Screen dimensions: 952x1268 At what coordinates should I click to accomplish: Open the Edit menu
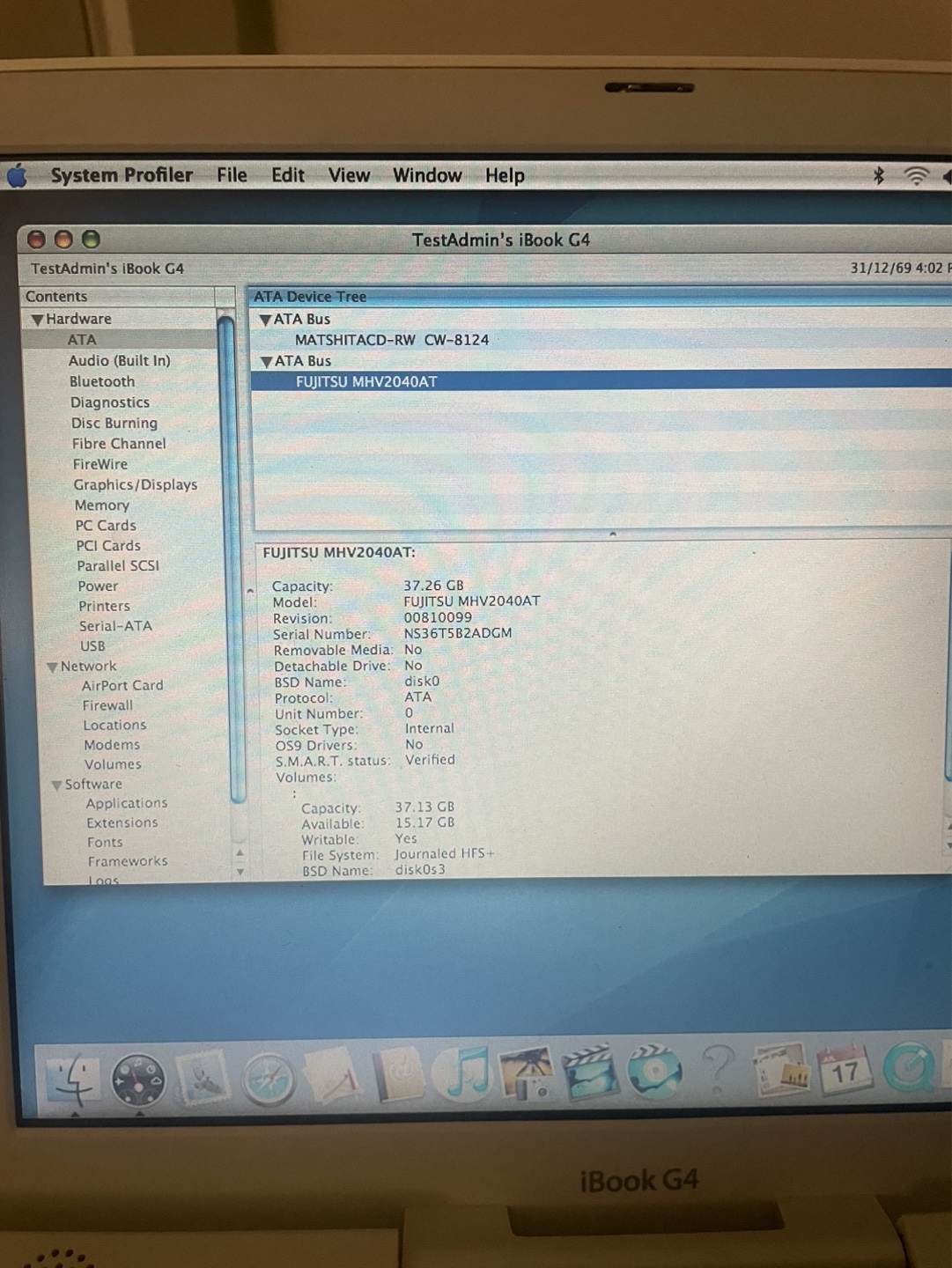(x=288, y=175)
